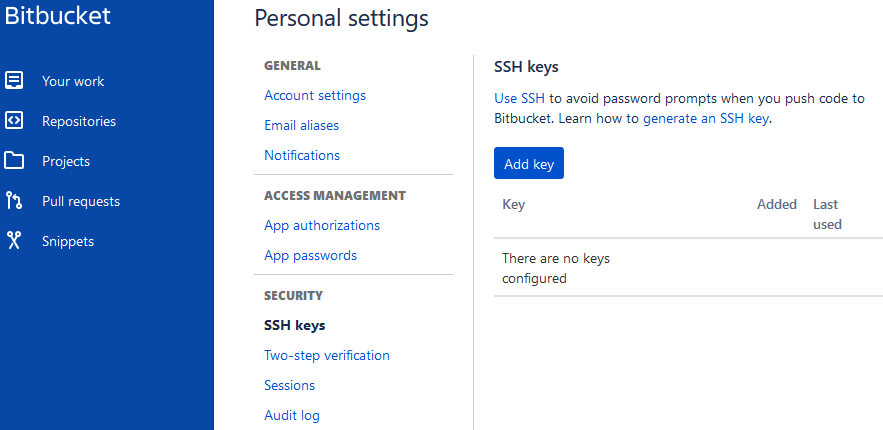The height and width of the screenshot is (430, 883).
Task: Go to Repositories in the sidebar
Action: [x=79, y=121]
